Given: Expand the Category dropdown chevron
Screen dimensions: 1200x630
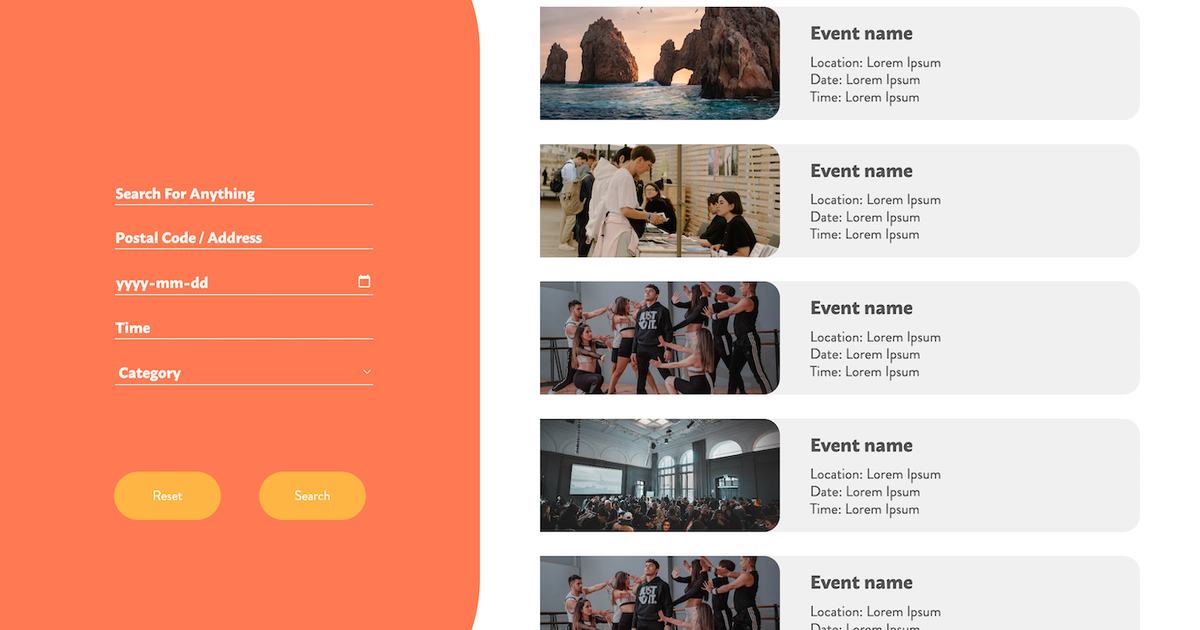Looking at the screenshot, I should [366, 372].
